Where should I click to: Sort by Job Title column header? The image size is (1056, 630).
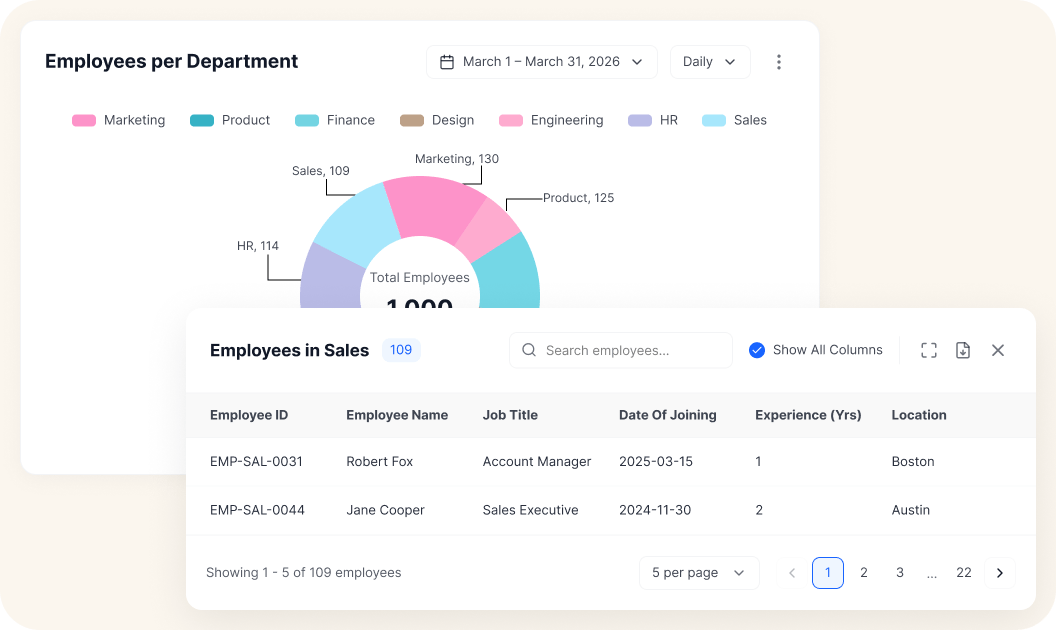(x=510, y=415)
